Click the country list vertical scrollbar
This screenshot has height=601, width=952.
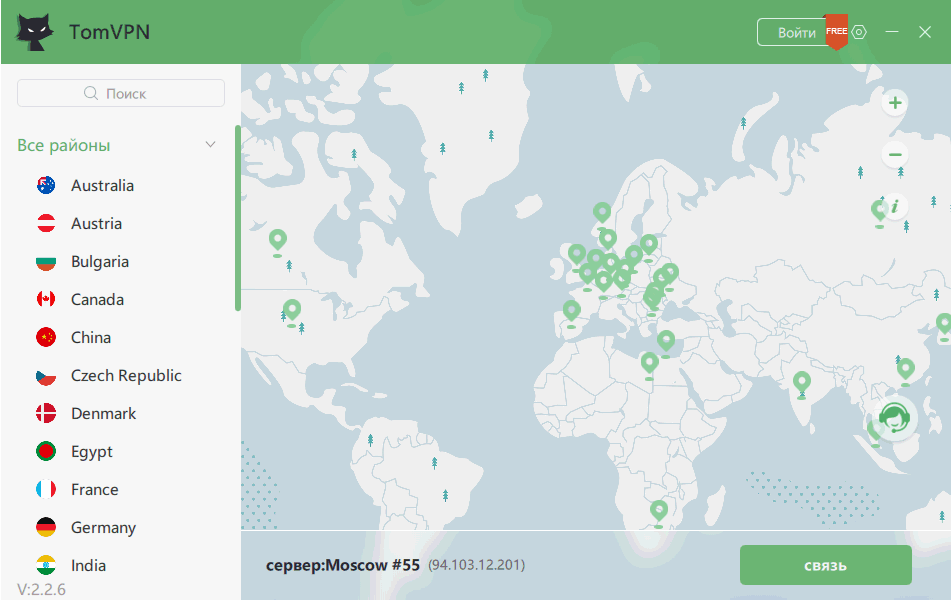point(238,218)
